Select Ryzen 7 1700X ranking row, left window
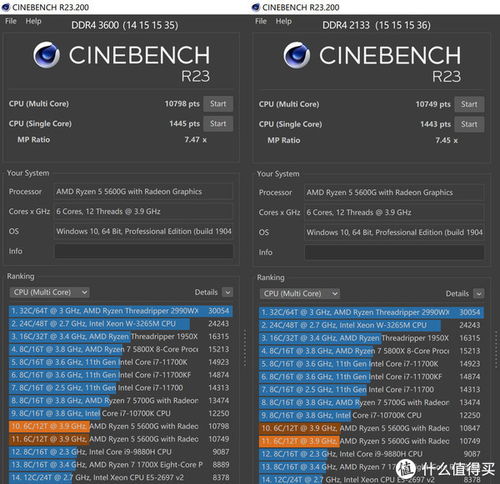This screenshot has height=484, width=500. [121, 465]
